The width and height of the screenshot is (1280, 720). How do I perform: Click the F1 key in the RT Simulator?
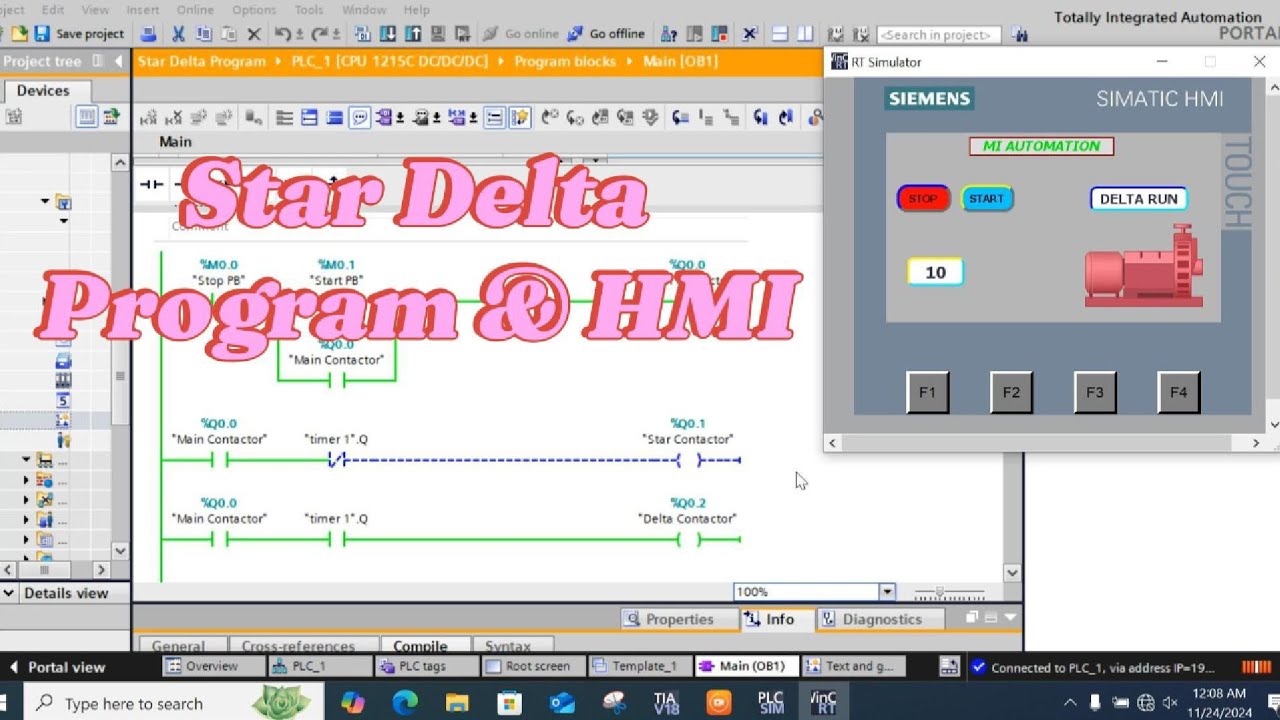[927, 392]
